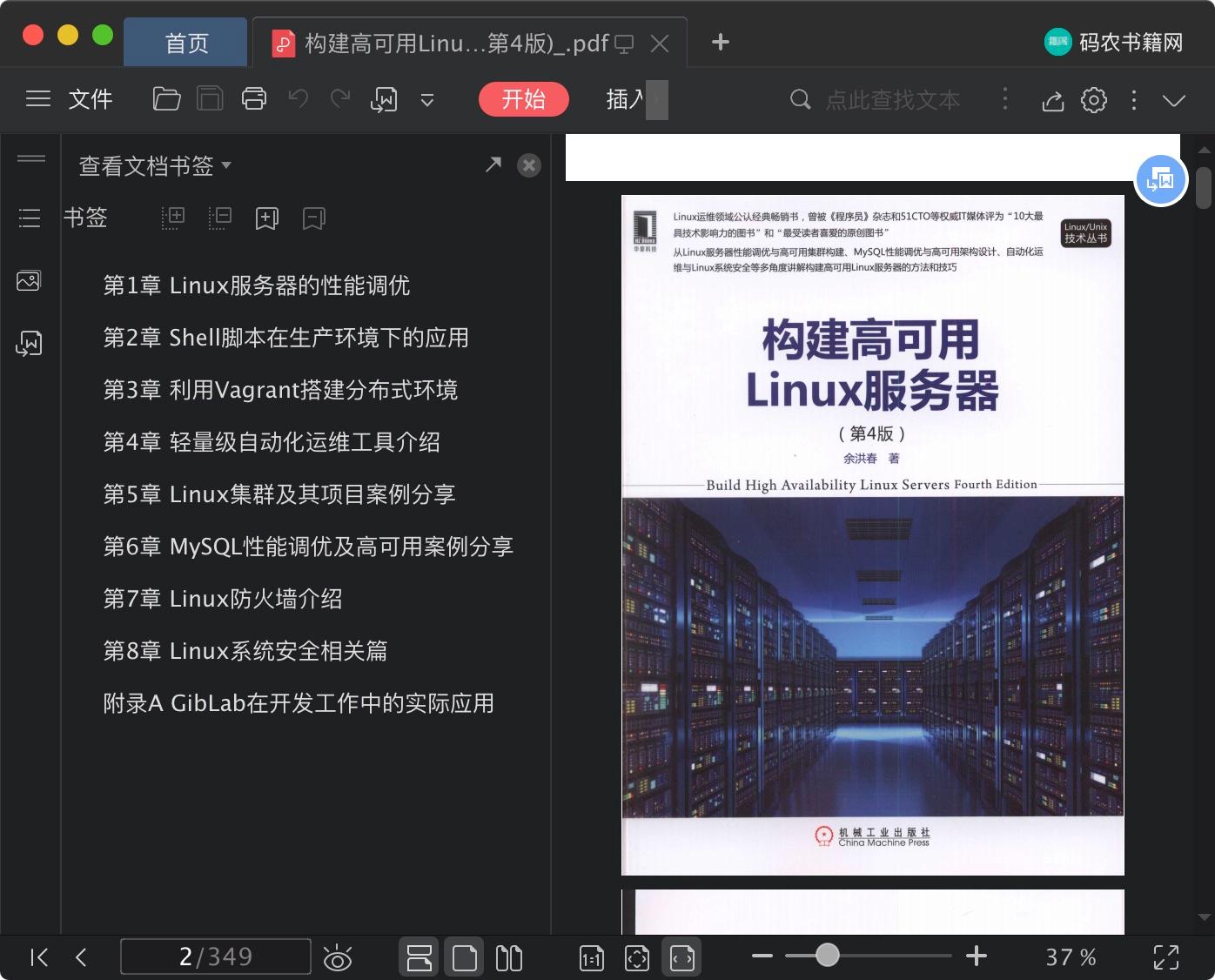Image resolution: width=1215 pixels, height=980 pixels.
Task: Open bookmark 第8章 Linux系统安全相关篇
Action: click(x=245, y=651)
